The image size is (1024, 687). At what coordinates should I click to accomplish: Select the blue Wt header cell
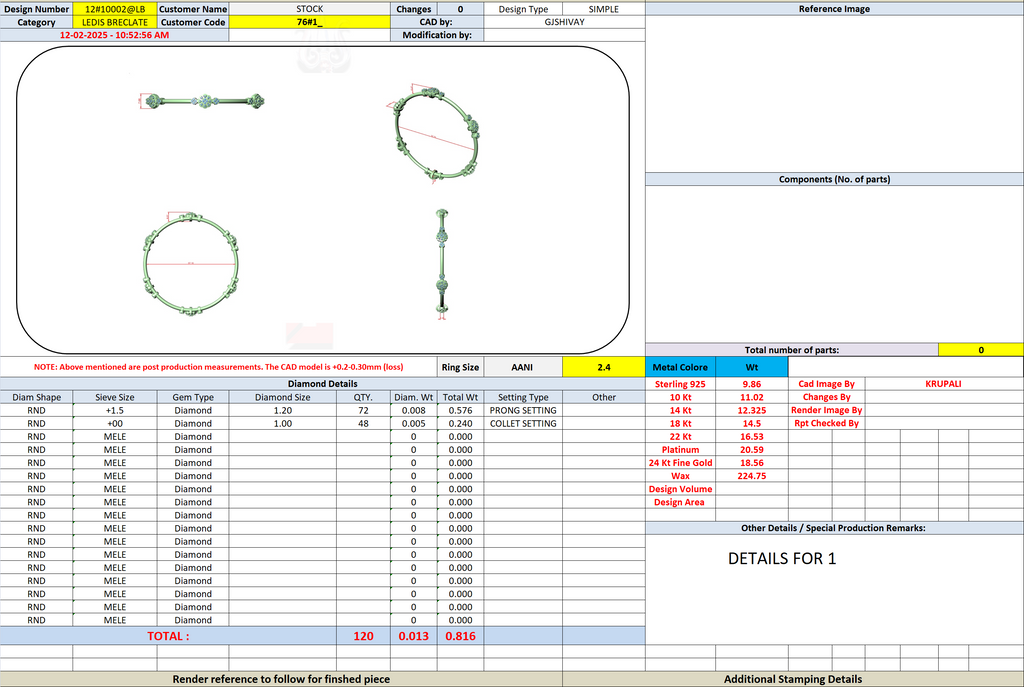click(x=752, y=367)
